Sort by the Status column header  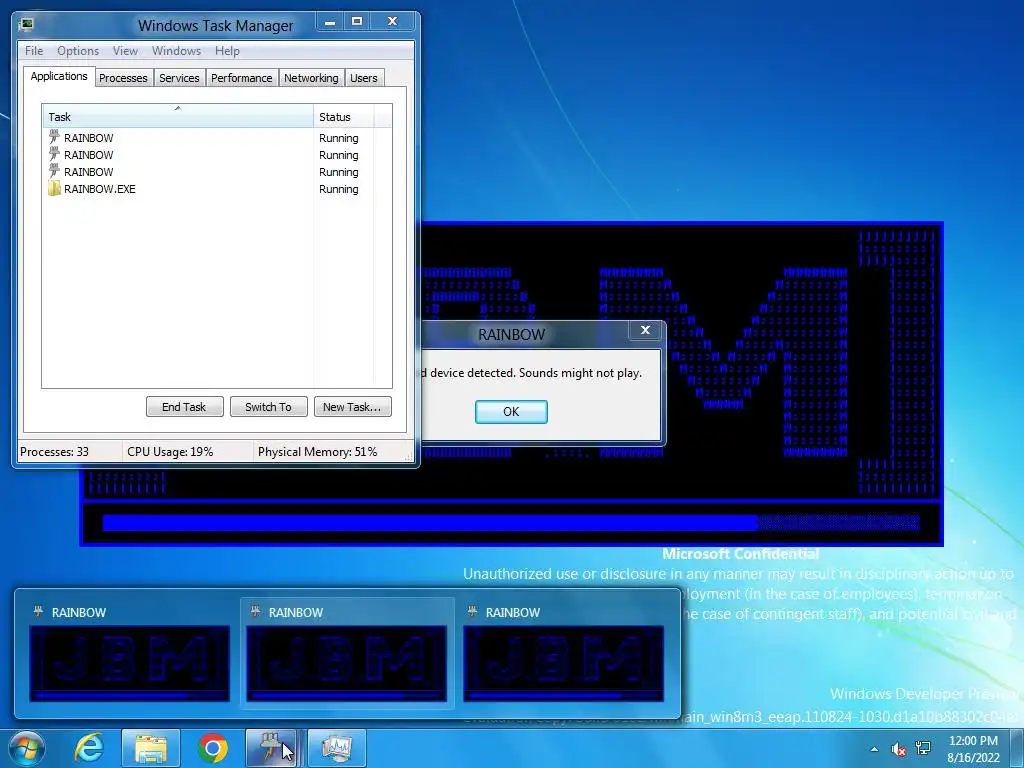click(x=344, y=116)
